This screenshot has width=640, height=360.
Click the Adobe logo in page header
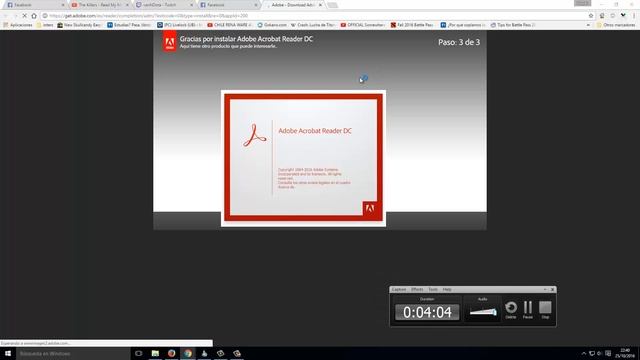[x=170, y=42]
